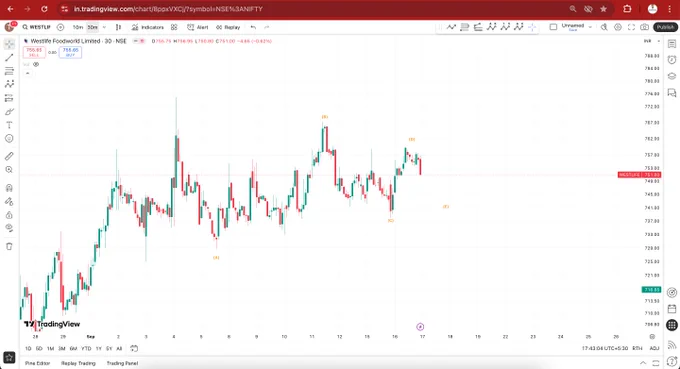Create an Alert from top toolbar

click(197, 27)
